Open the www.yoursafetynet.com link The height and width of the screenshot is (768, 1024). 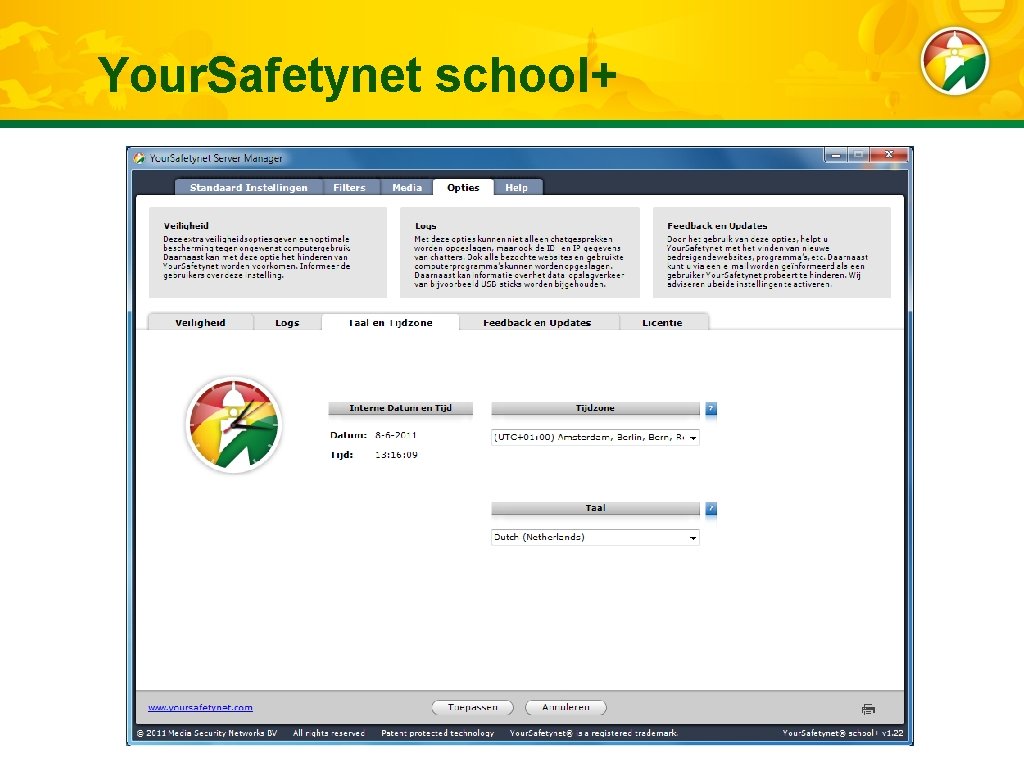(x=200, y=707)
